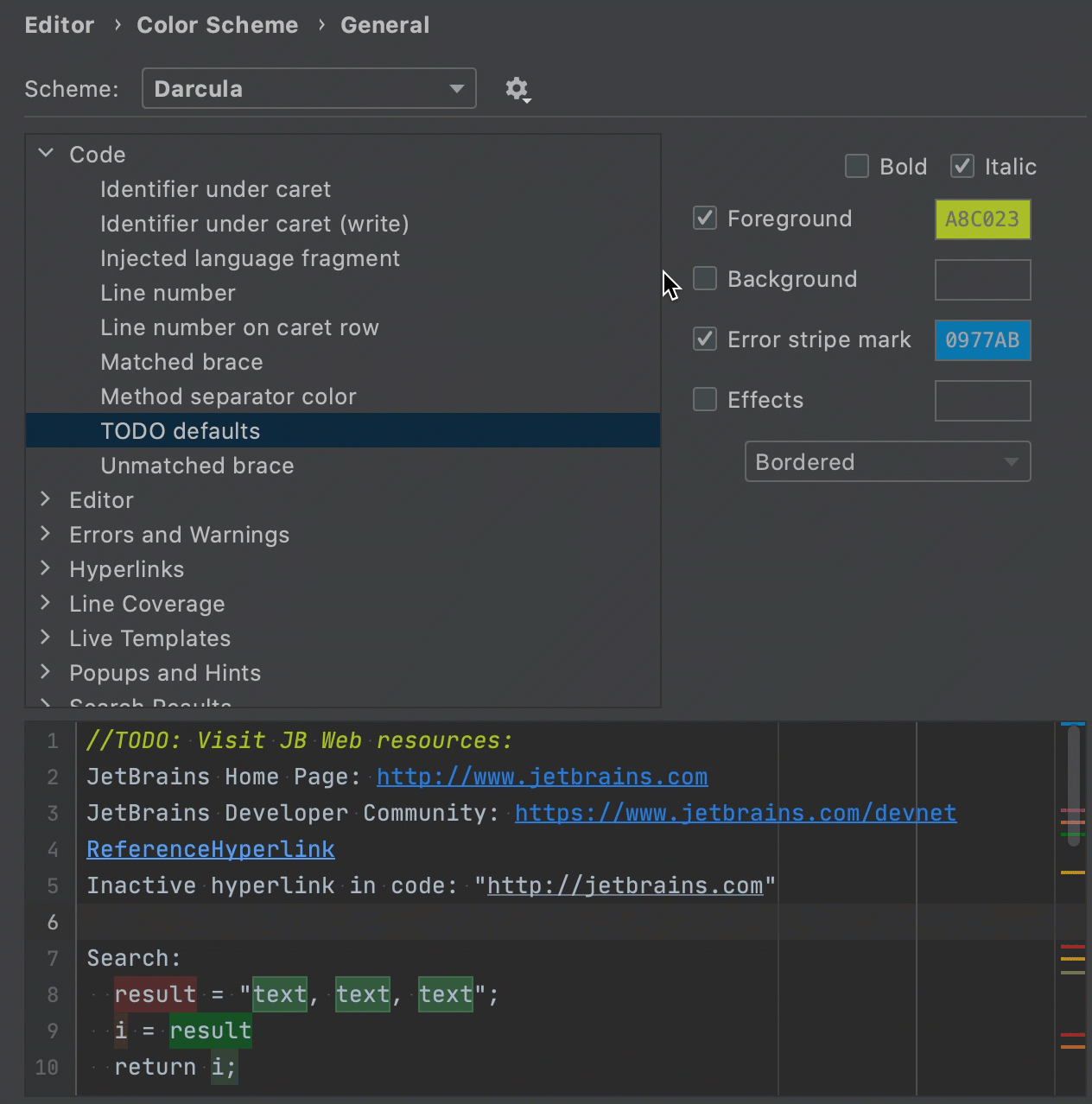Uncheck the Italic checkbox

click(962, 166)
